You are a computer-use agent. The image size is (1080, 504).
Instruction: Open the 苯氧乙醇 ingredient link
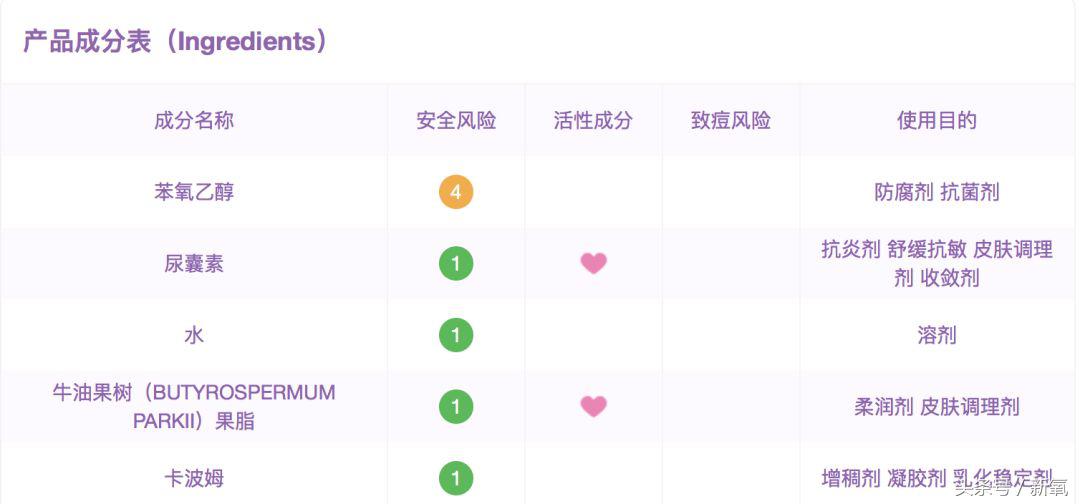pos(194,192)
